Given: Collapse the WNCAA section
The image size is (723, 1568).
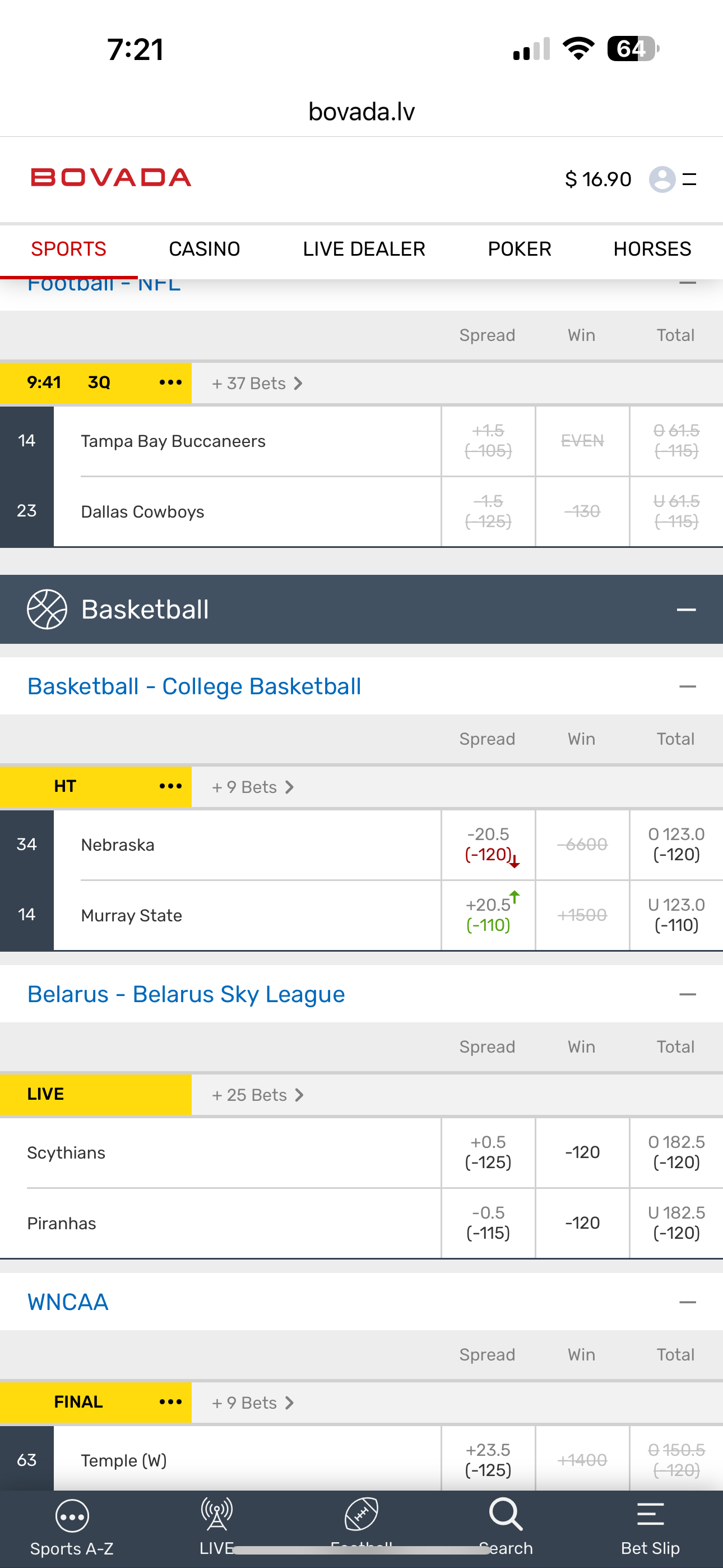Looking at the screenshot, I should [687, 1303].
